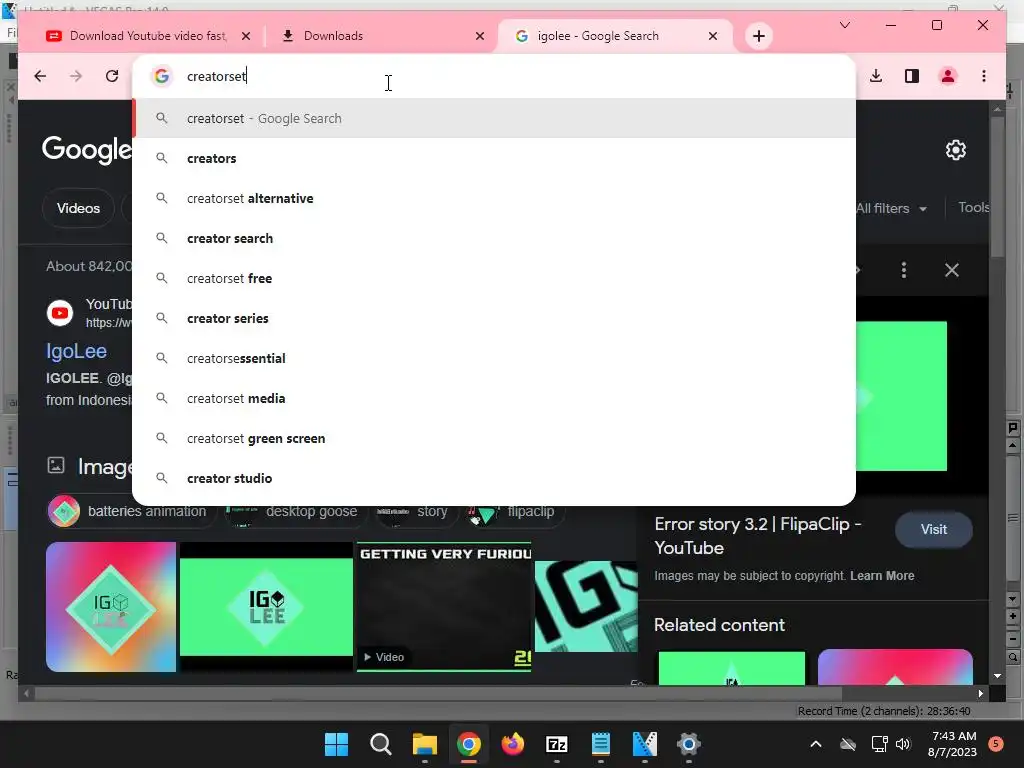Open Chrome's three-dot menu
This screenshot has width=1024, height=768.
click(x=984, y=76)
